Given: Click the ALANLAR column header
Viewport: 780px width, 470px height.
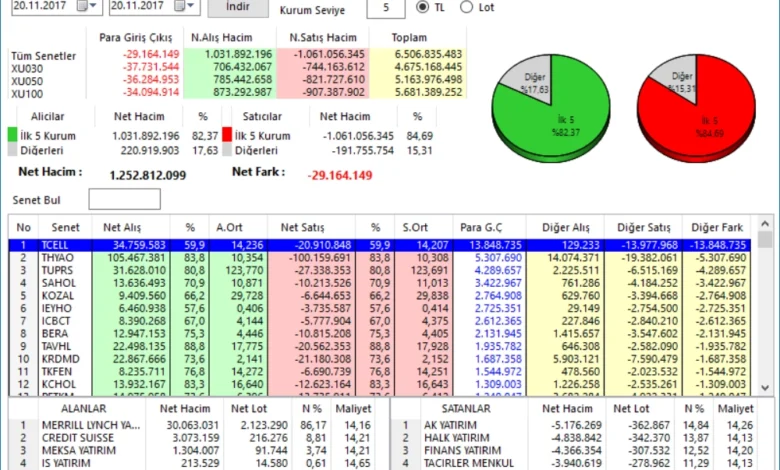Looking at the screenshot, I should [84, 409].
